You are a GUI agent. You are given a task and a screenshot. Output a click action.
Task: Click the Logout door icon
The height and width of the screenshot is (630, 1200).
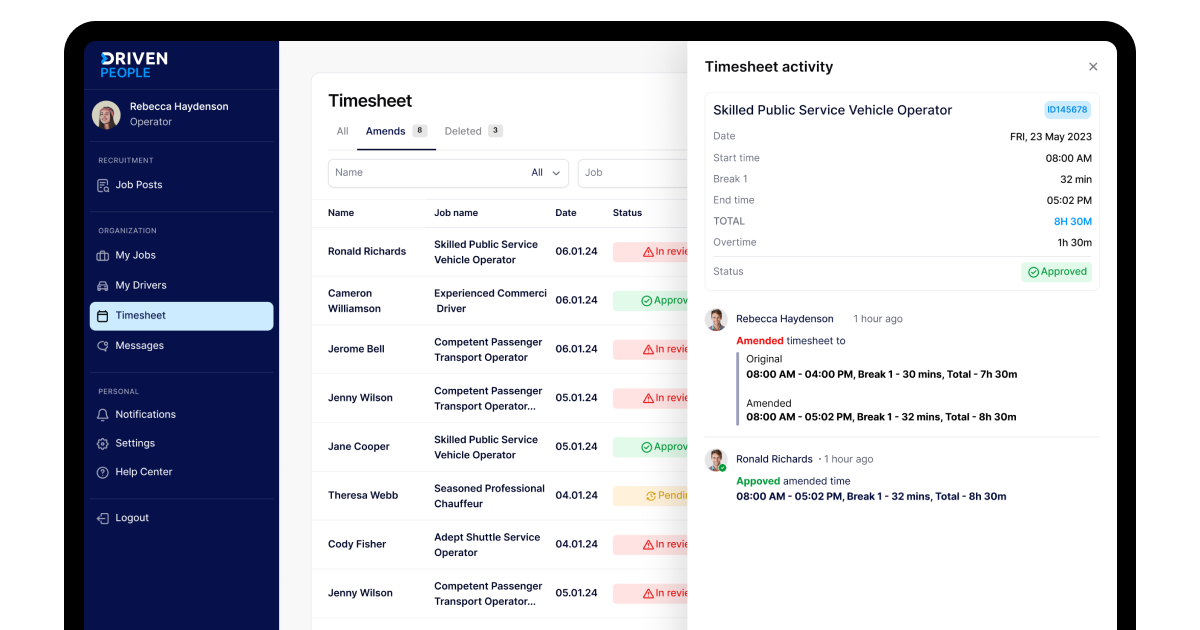[x=103, y=518]
